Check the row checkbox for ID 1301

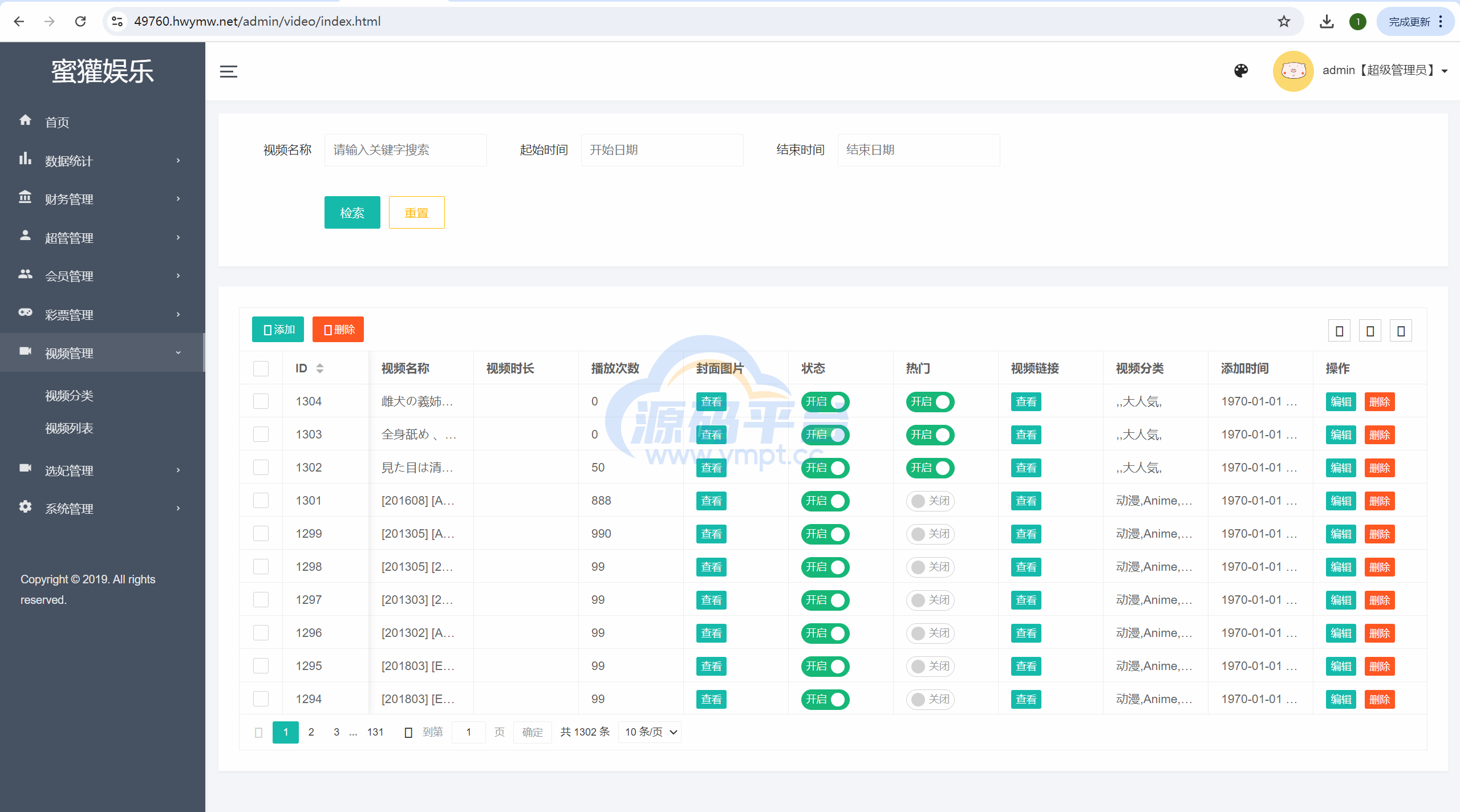[x=261, y=501]
